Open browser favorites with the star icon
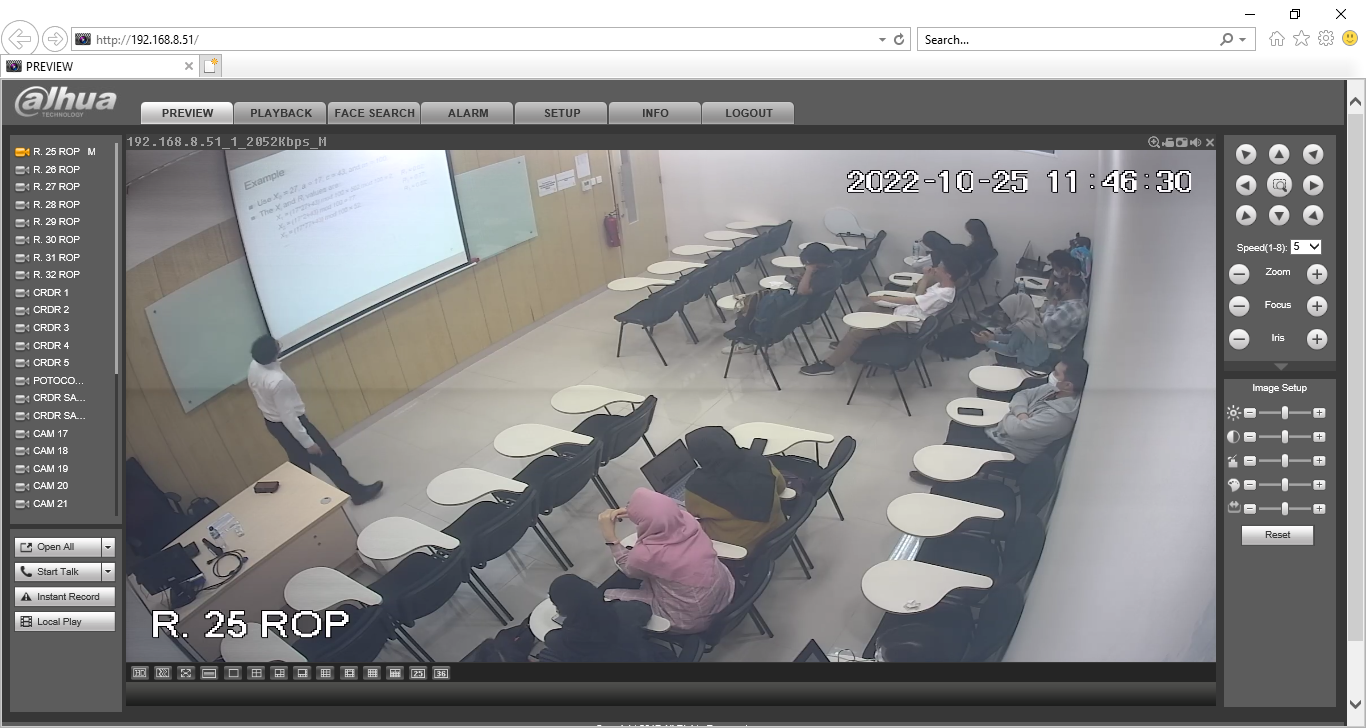The width and height of the screenshot is (1366, 728). click(1301, 39)
